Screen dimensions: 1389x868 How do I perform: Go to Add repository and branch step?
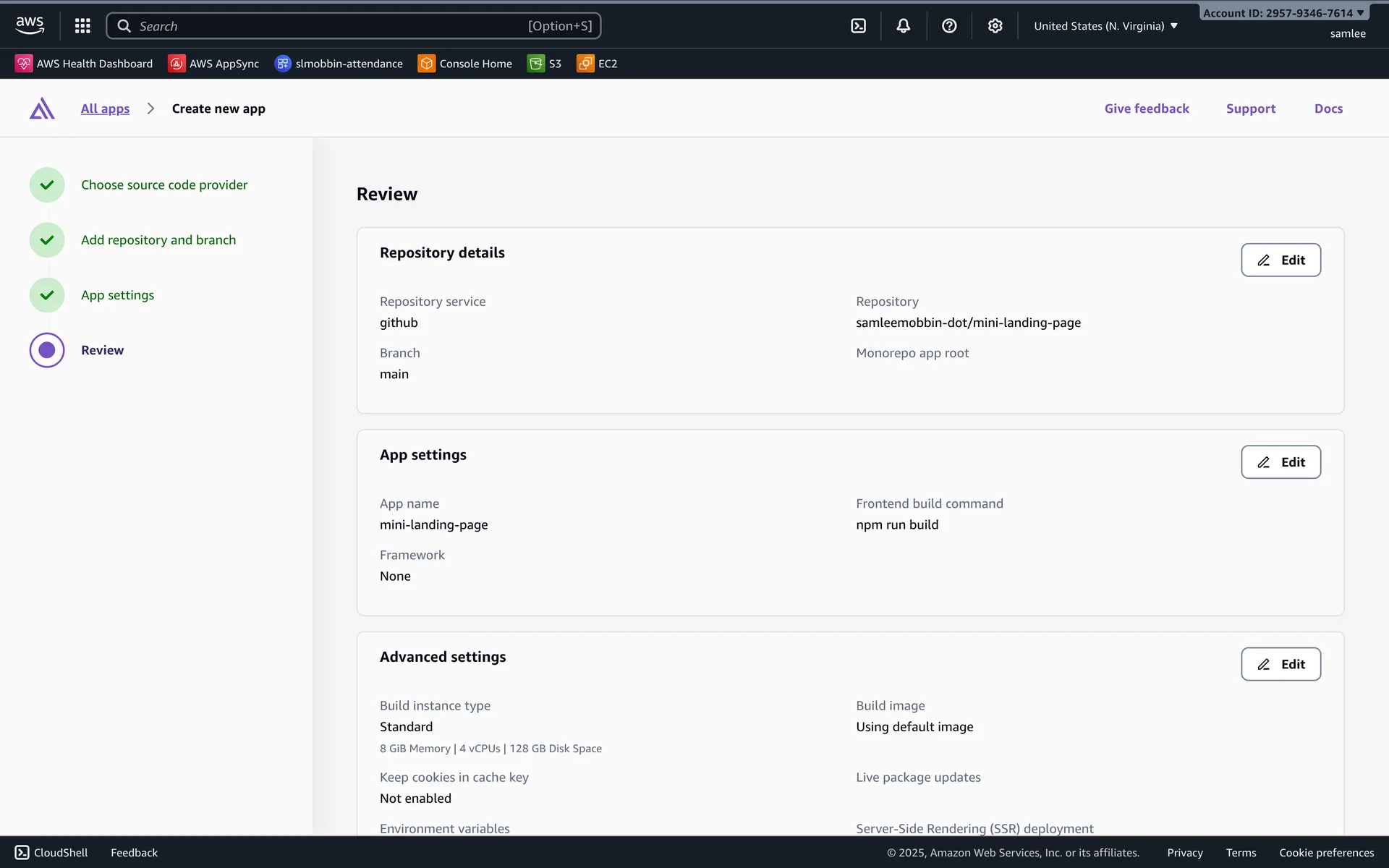pyautogui.click(x=158, y=239)
